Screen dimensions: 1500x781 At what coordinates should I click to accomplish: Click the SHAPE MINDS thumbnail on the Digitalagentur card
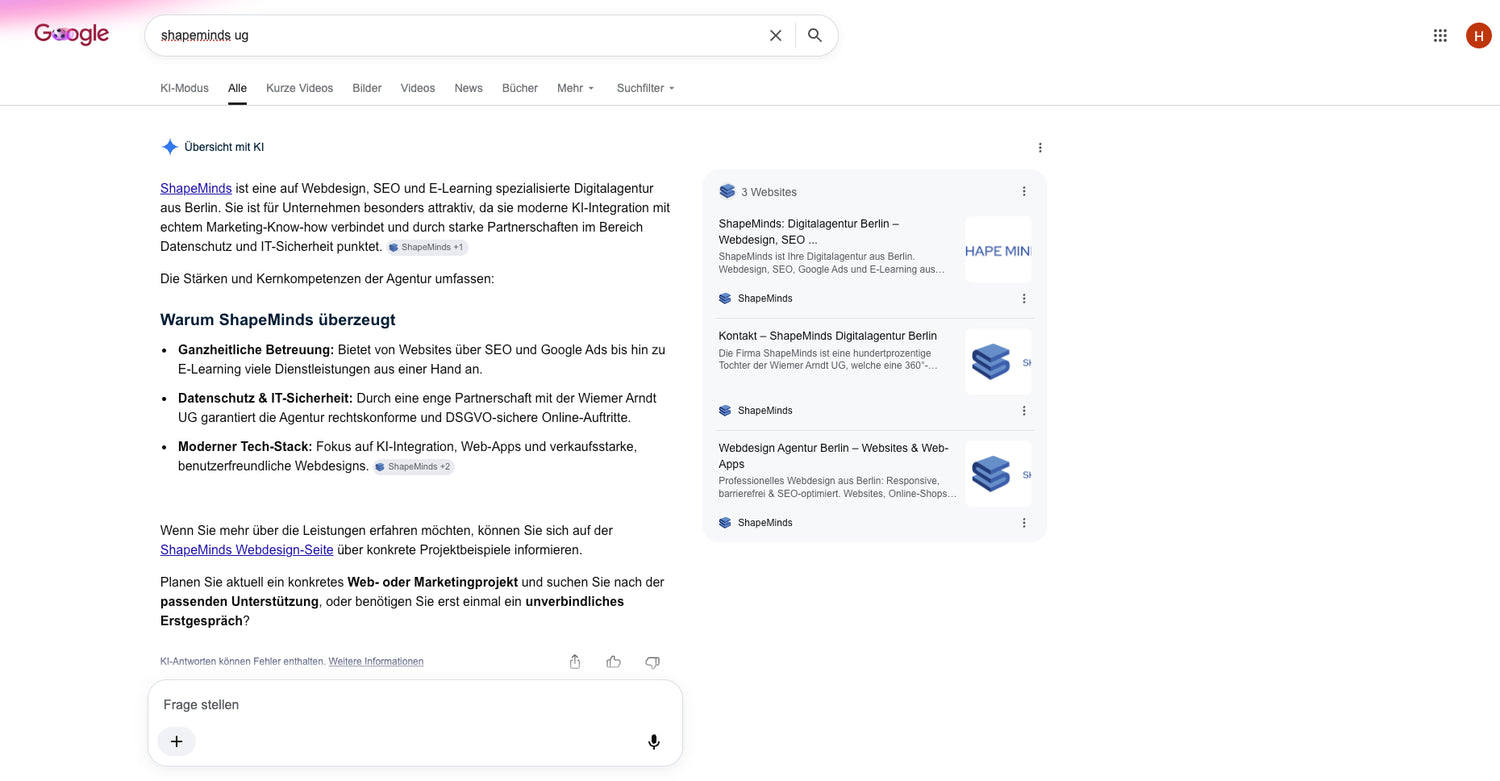tap(998, 250)
